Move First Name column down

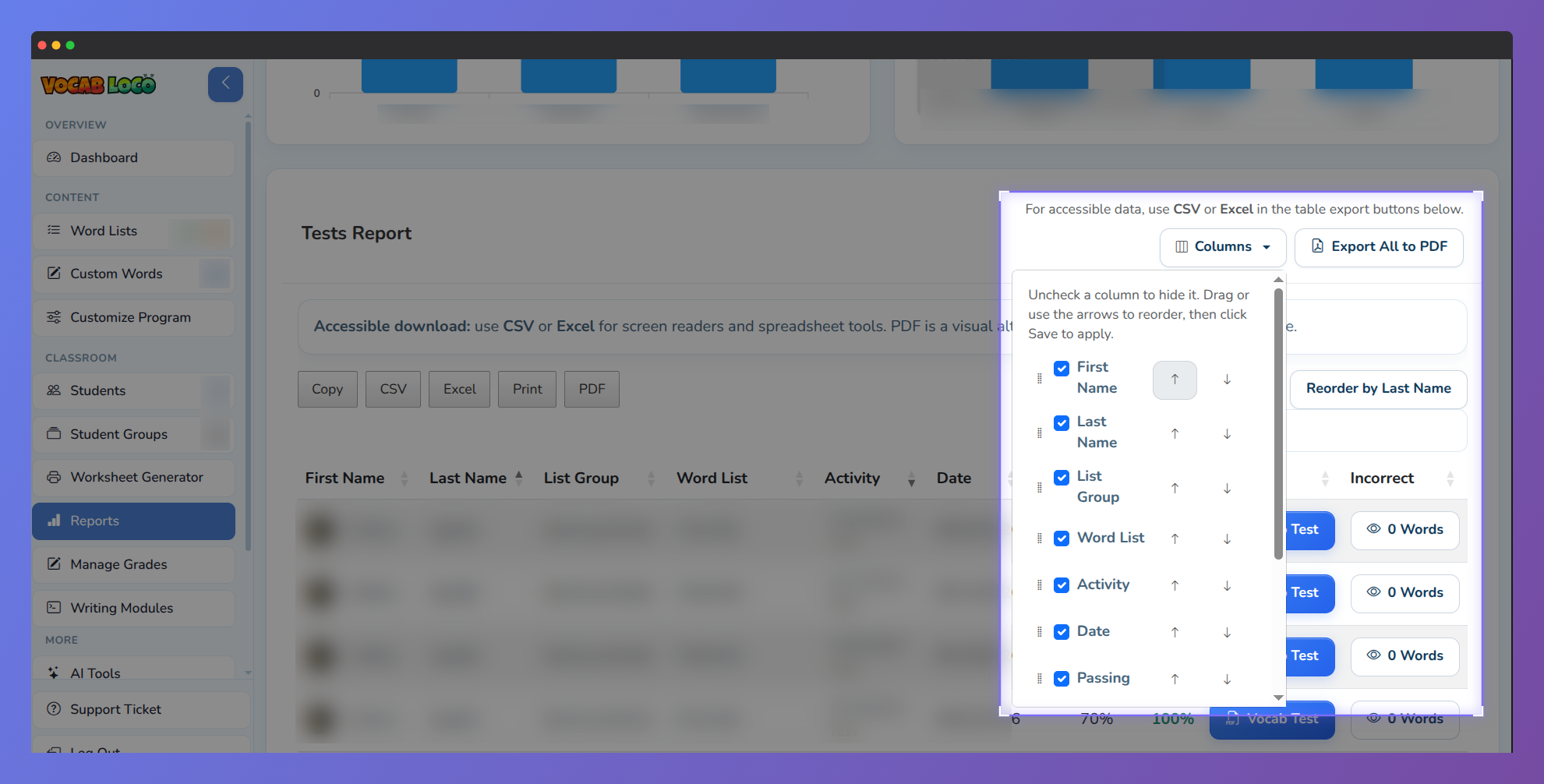pyautogui.click(x=1227, y=380)
